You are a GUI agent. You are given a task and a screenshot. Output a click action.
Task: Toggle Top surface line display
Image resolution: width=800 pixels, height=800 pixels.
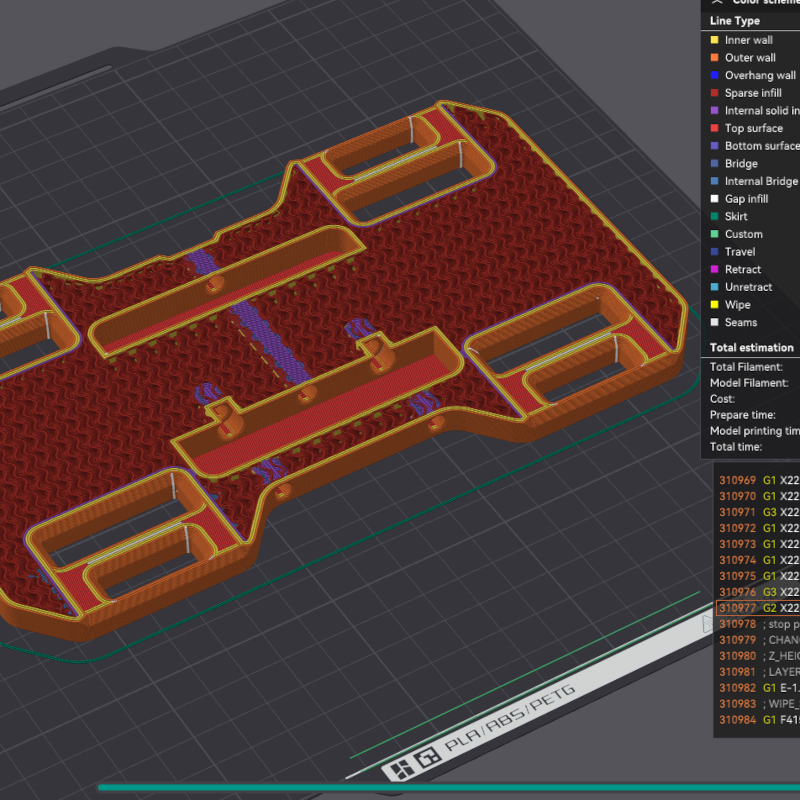tap(753, 128)
